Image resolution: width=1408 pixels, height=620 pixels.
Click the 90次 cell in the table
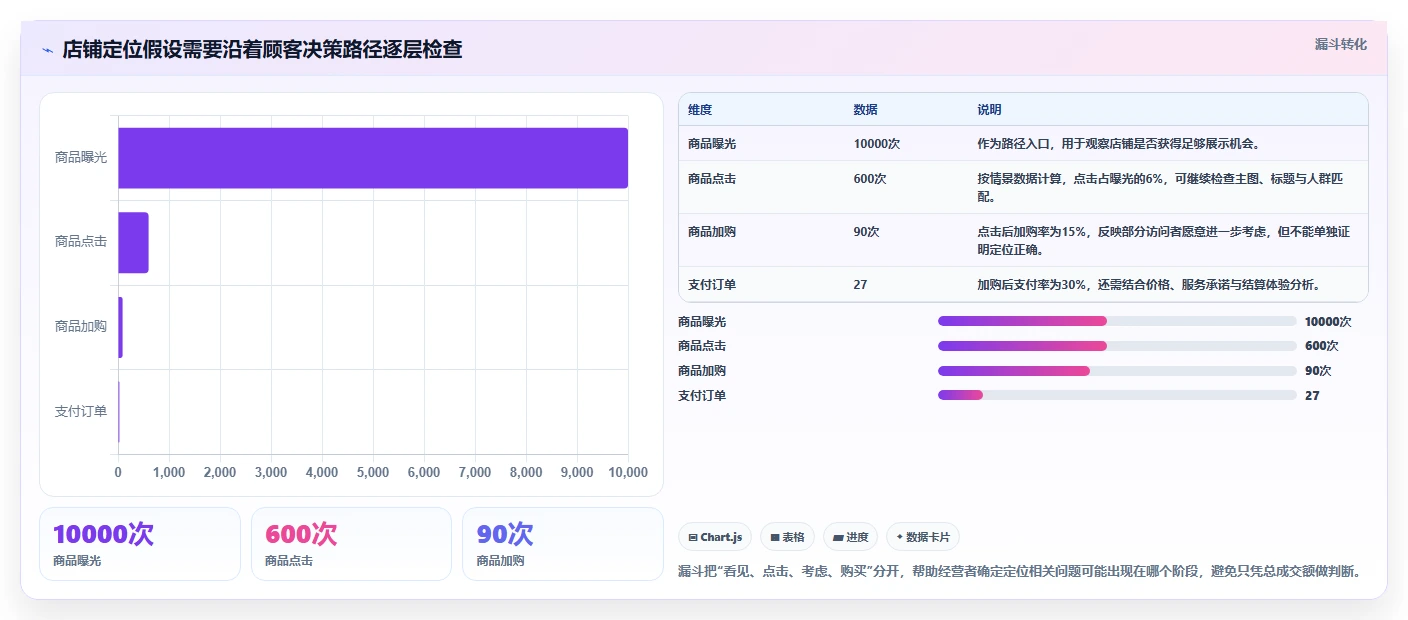coord(866,232)
